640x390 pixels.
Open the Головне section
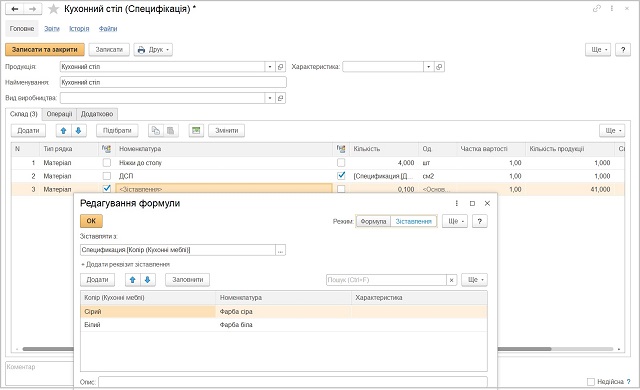coord(22,29)
